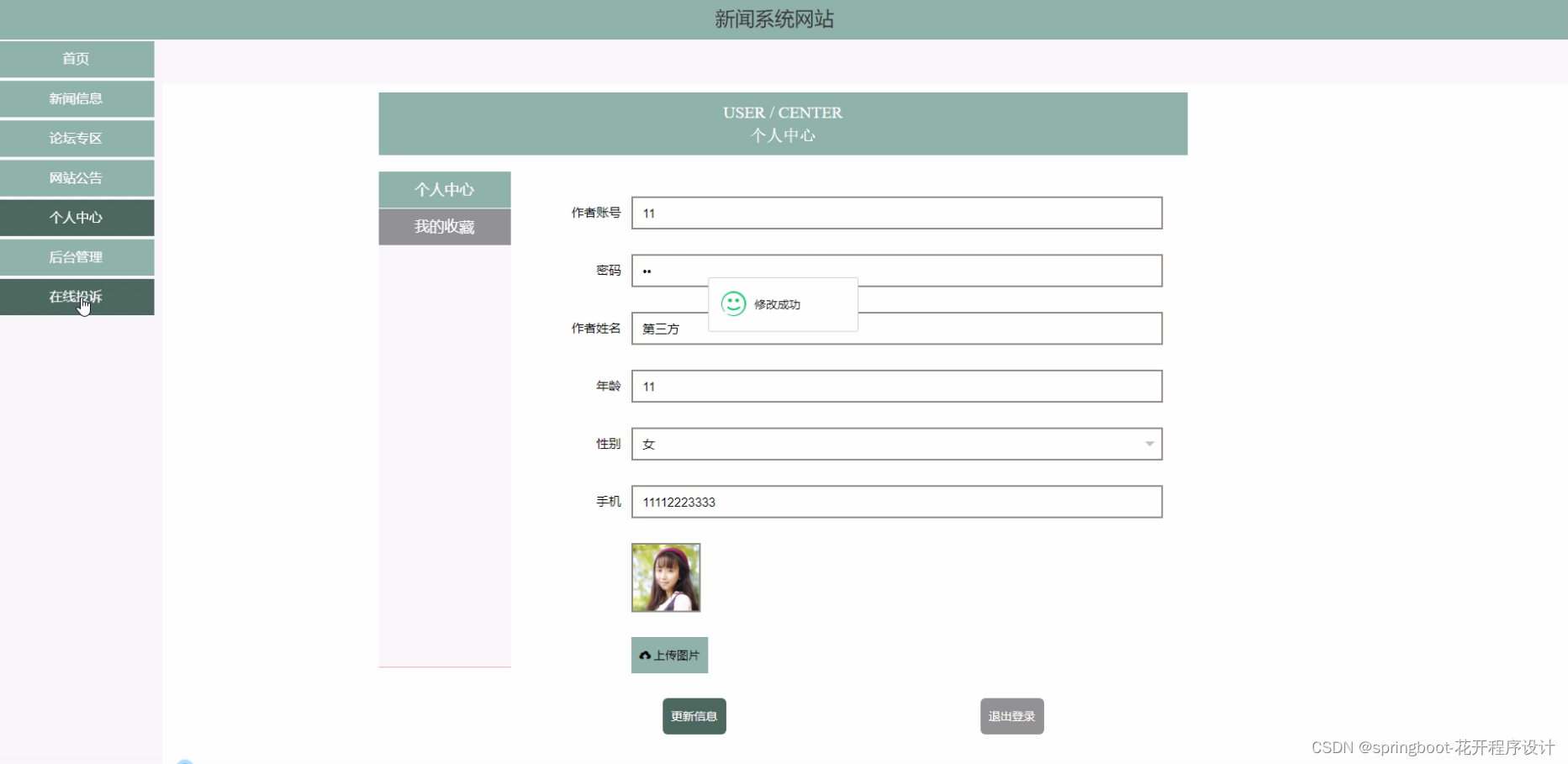Click the 退出登录 logout button
This screenshot has height=764, width=1568.
coord(1011,715)
